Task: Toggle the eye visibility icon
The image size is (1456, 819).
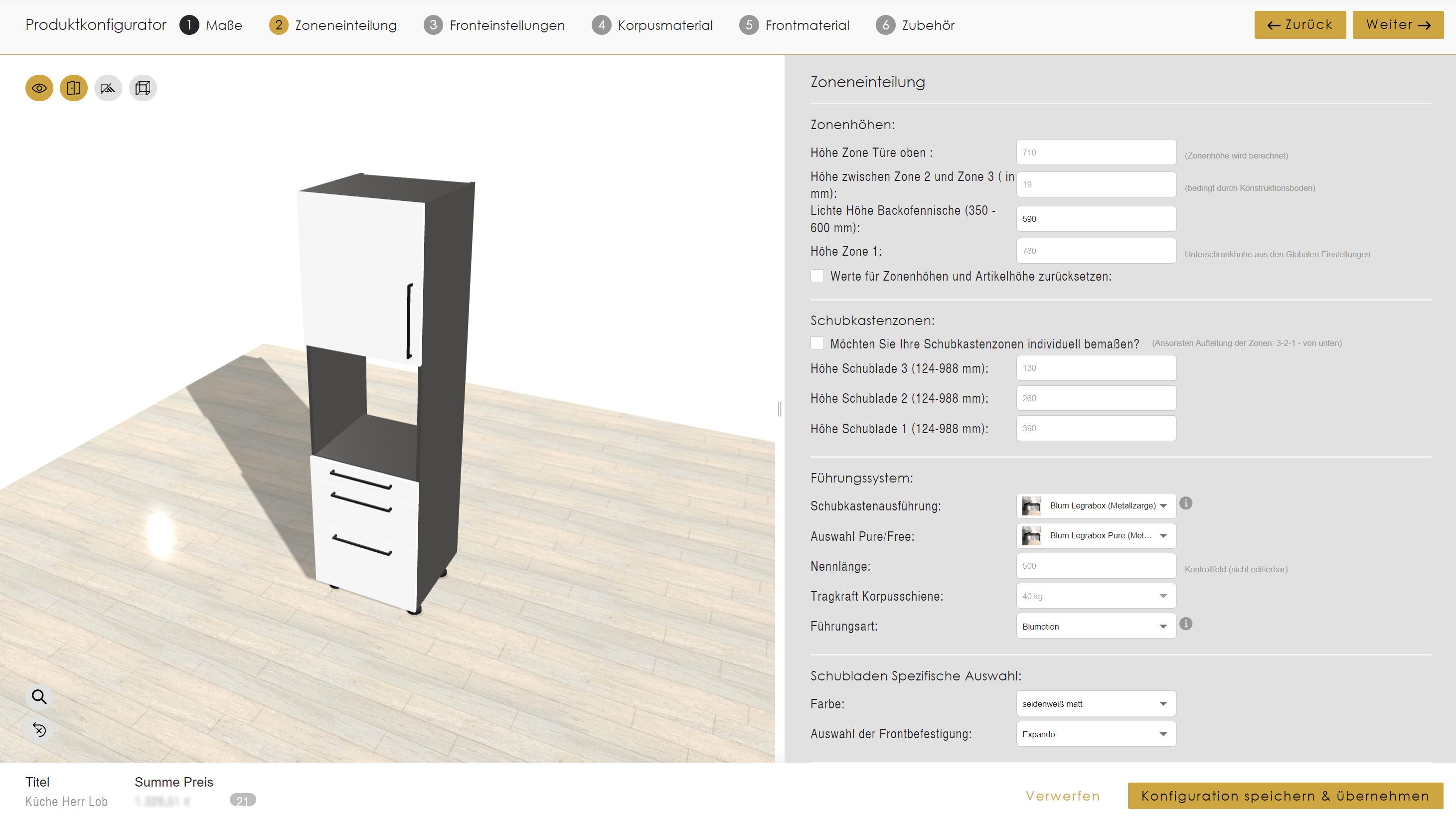Action: [x=39, y=88]
